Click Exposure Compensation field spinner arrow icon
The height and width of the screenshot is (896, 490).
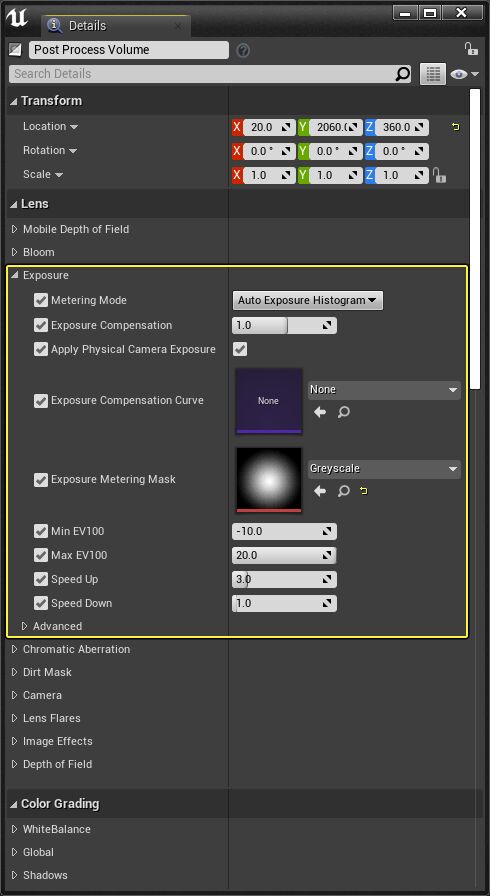tap(327, 326)
